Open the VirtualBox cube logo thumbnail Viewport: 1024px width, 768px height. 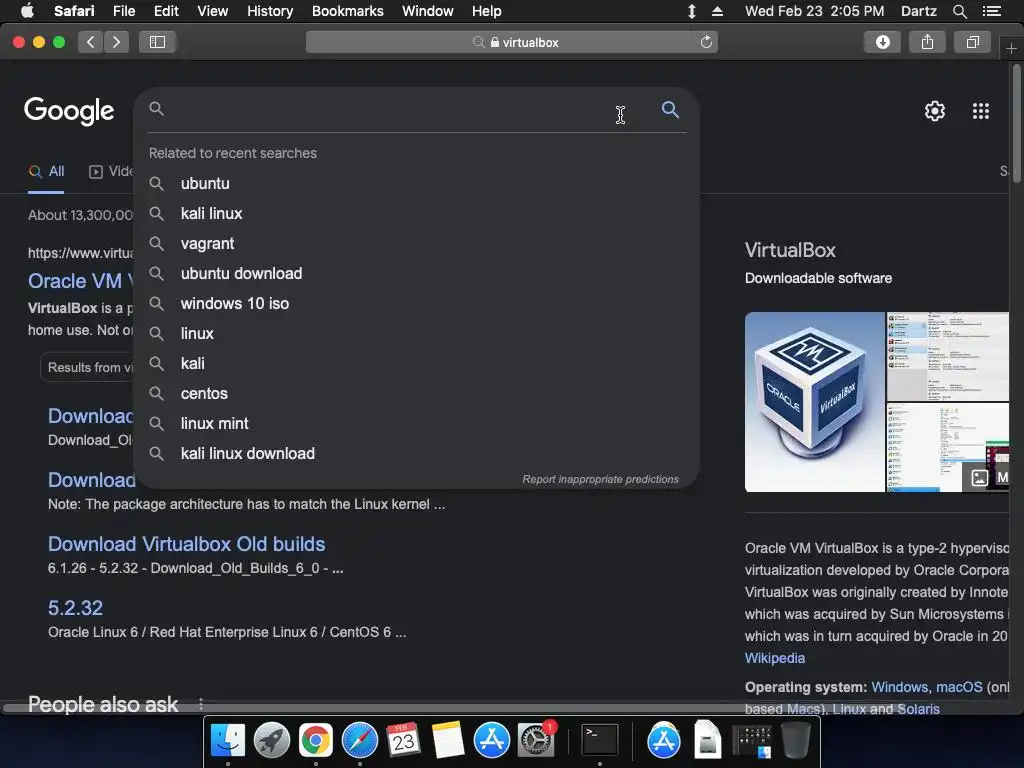[x=814, y=402]
